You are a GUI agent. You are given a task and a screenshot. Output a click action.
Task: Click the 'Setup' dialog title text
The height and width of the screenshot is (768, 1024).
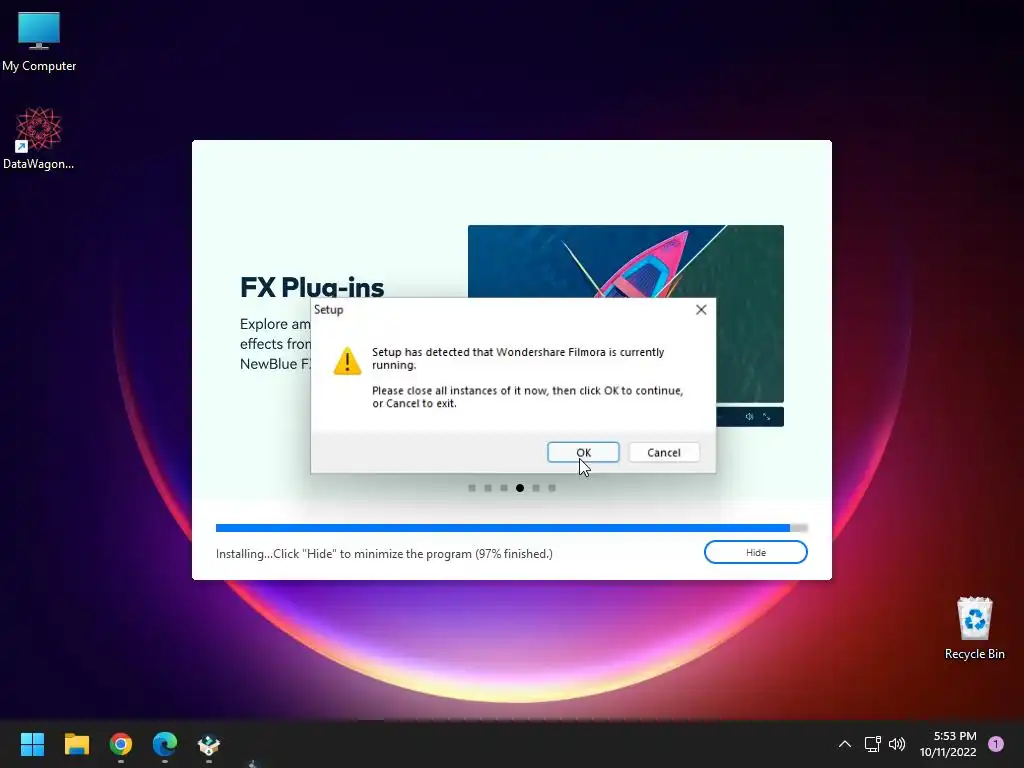[328, 310]
